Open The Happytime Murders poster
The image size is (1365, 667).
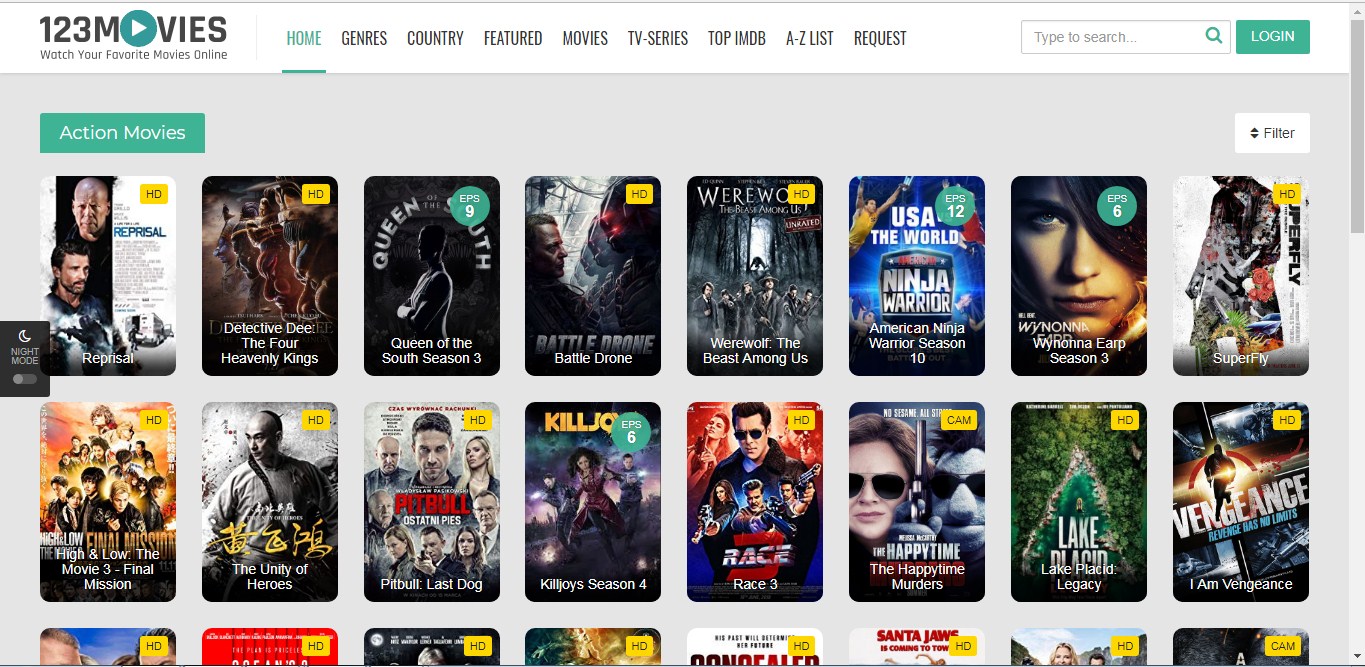point(917,502)
